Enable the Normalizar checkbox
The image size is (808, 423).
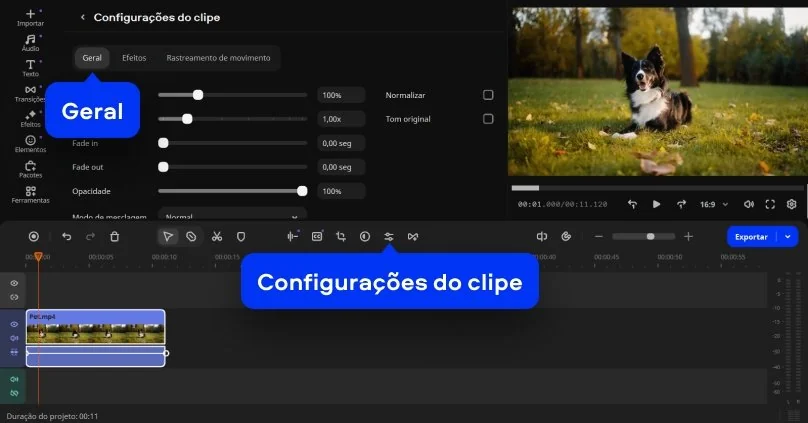pos(487,95)
